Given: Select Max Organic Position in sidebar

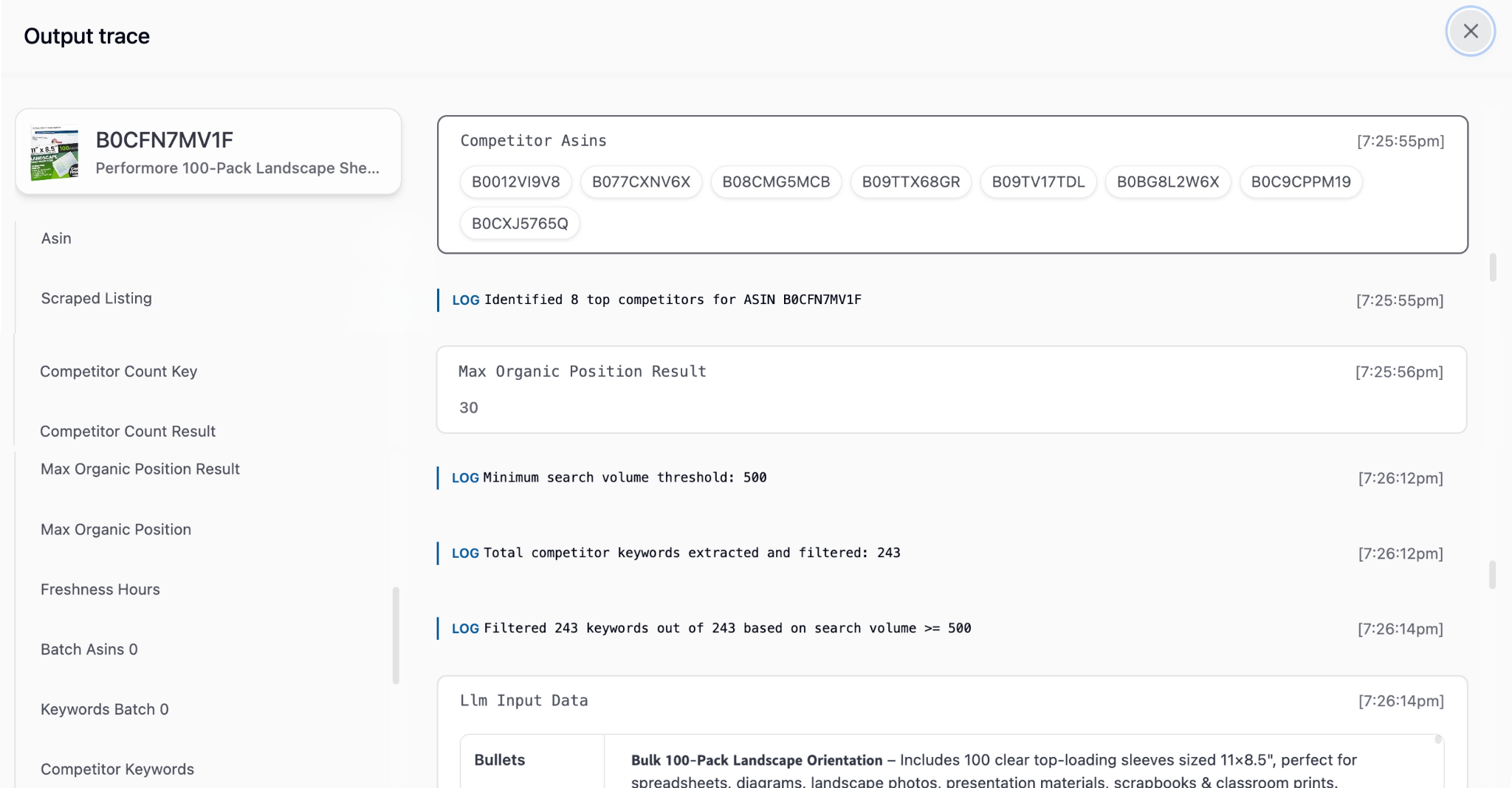Looking at the screenshot, I should (115, 529).
